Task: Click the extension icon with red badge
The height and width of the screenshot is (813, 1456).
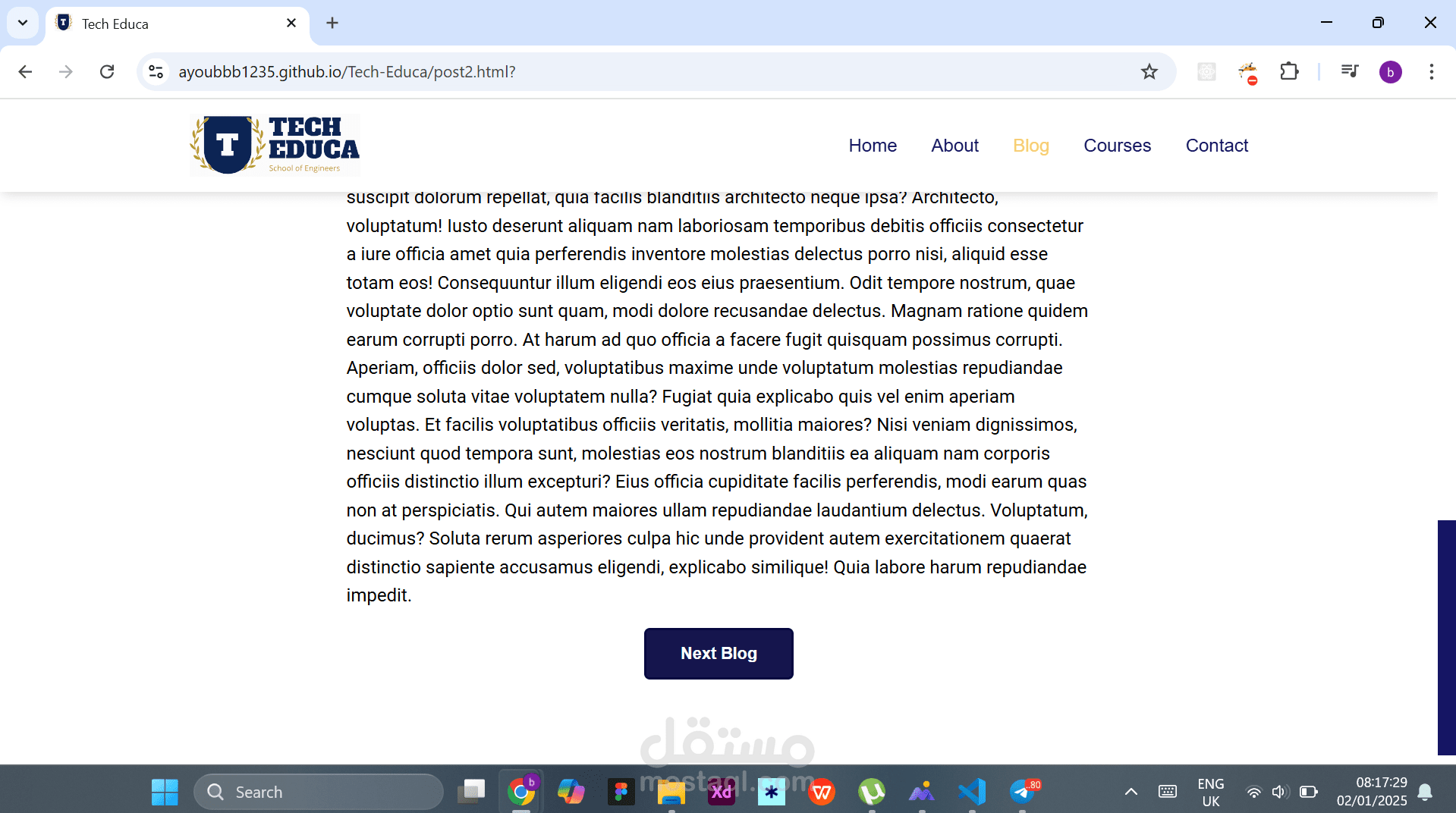Action: (x=1248, y=73)
